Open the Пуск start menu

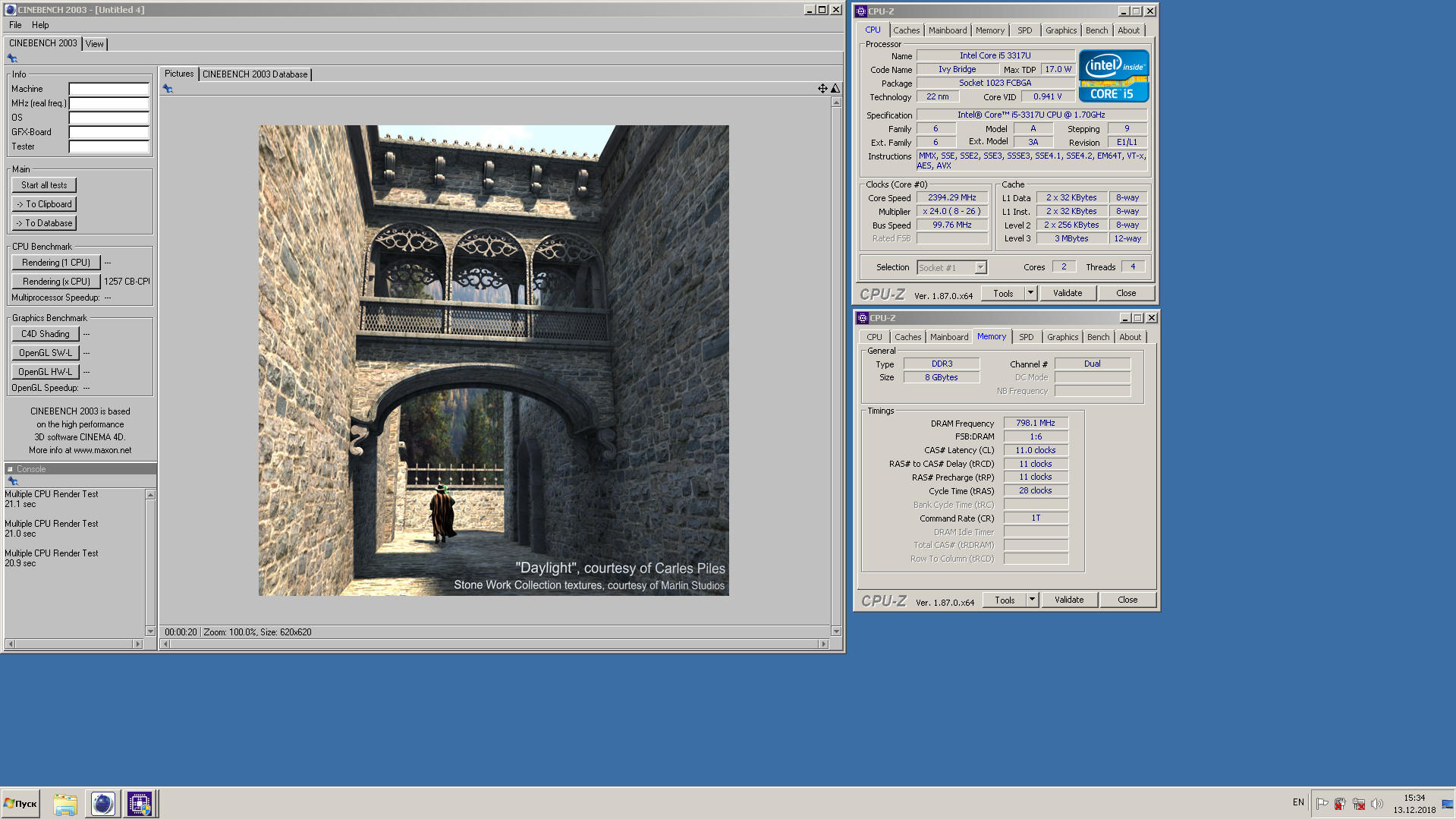click(20, 804)
